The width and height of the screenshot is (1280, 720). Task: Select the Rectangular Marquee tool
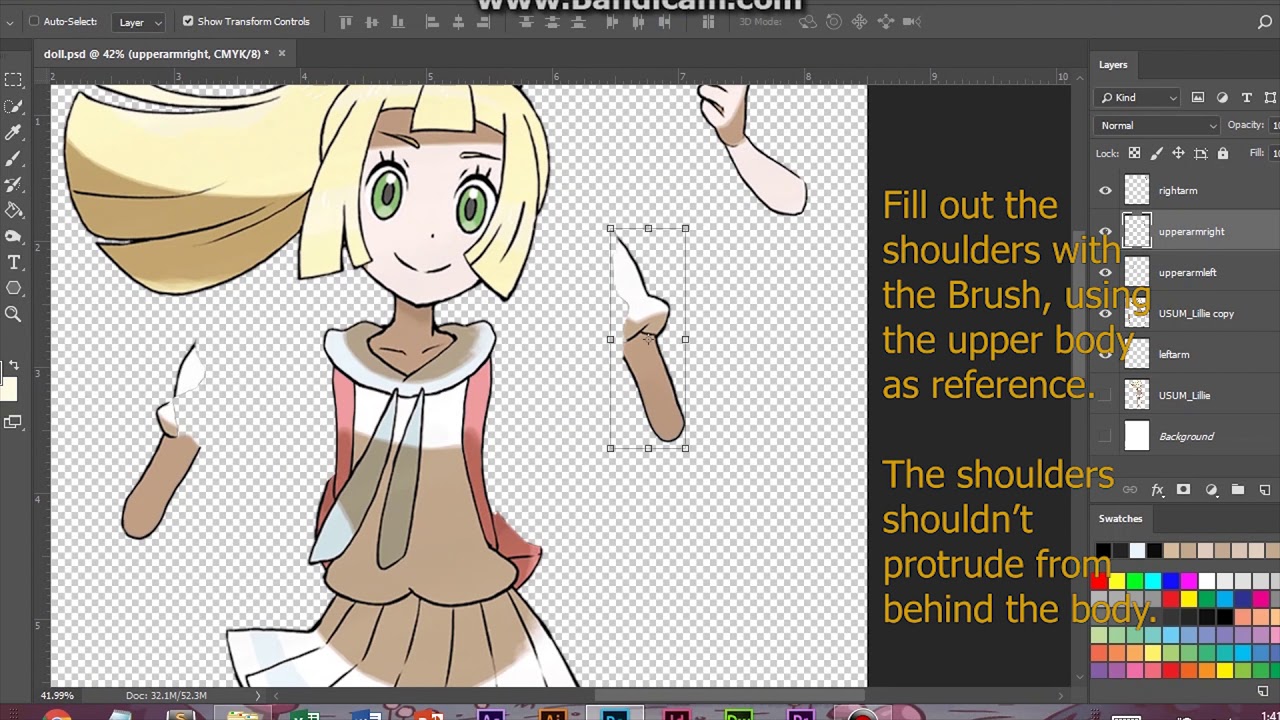tap(13, 80)
